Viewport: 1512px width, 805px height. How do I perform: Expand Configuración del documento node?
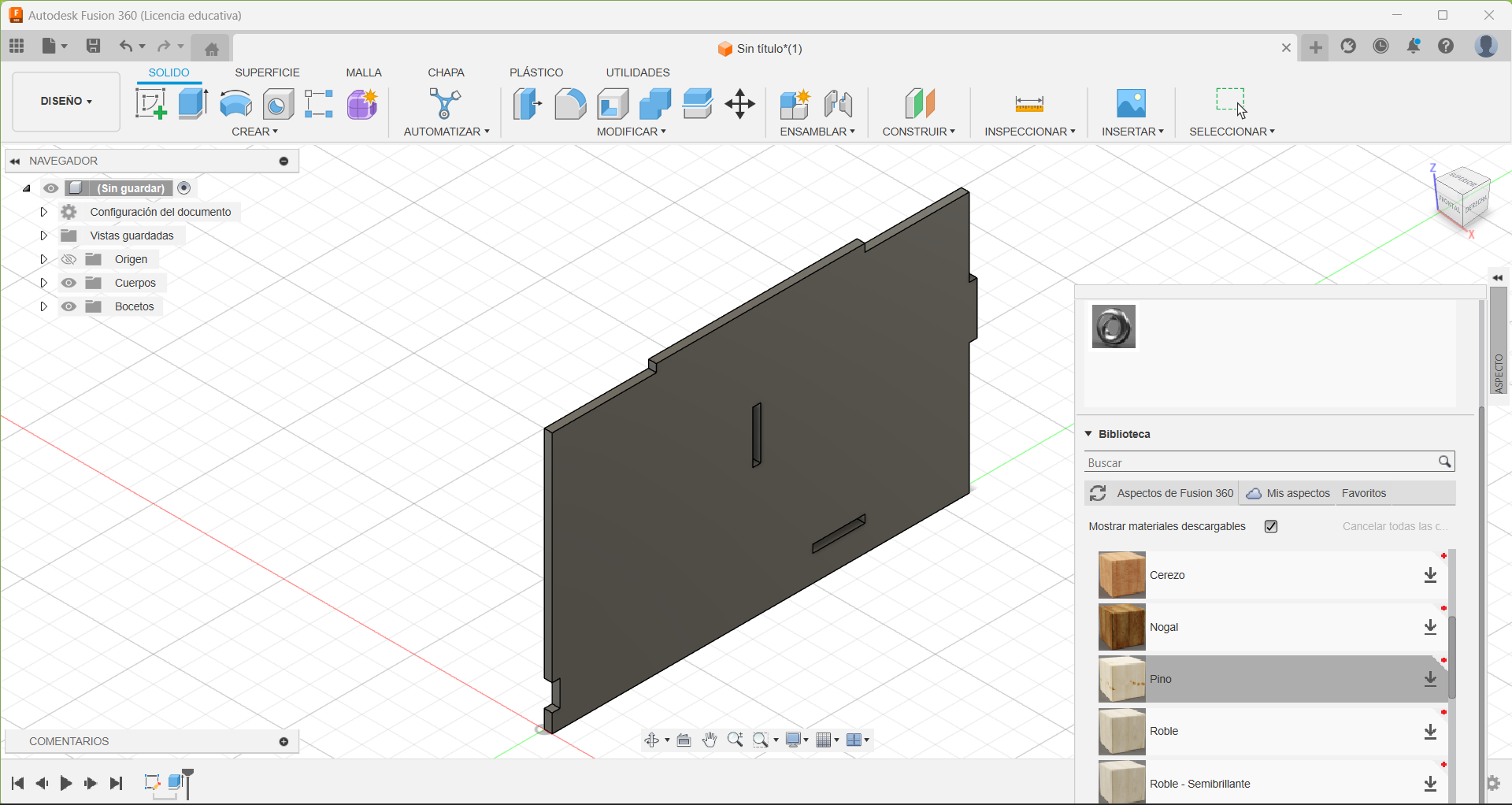pyautogui.click(x=44, y=212)
